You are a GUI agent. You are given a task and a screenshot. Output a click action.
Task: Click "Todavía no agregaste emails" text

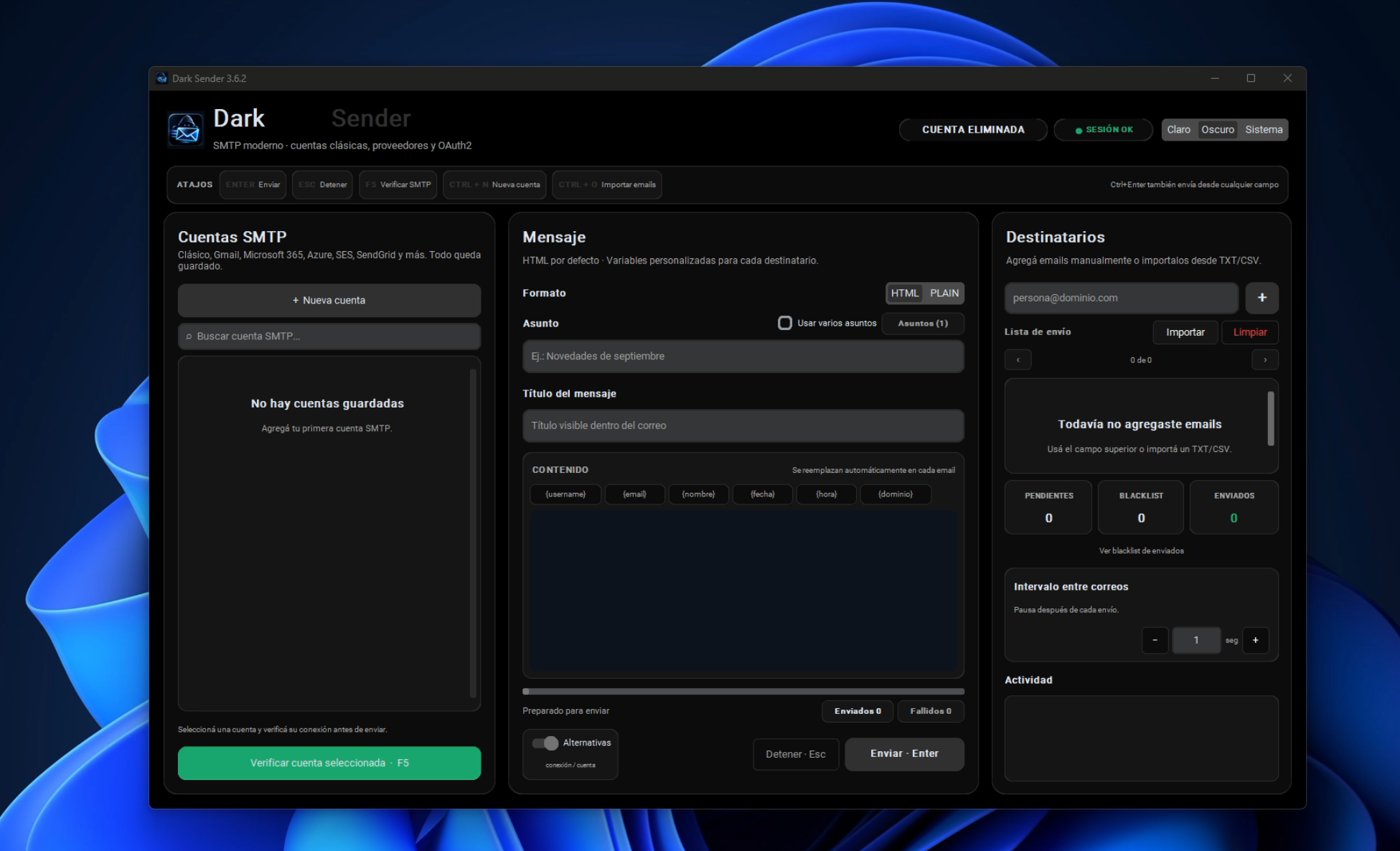coord(1140,424)
